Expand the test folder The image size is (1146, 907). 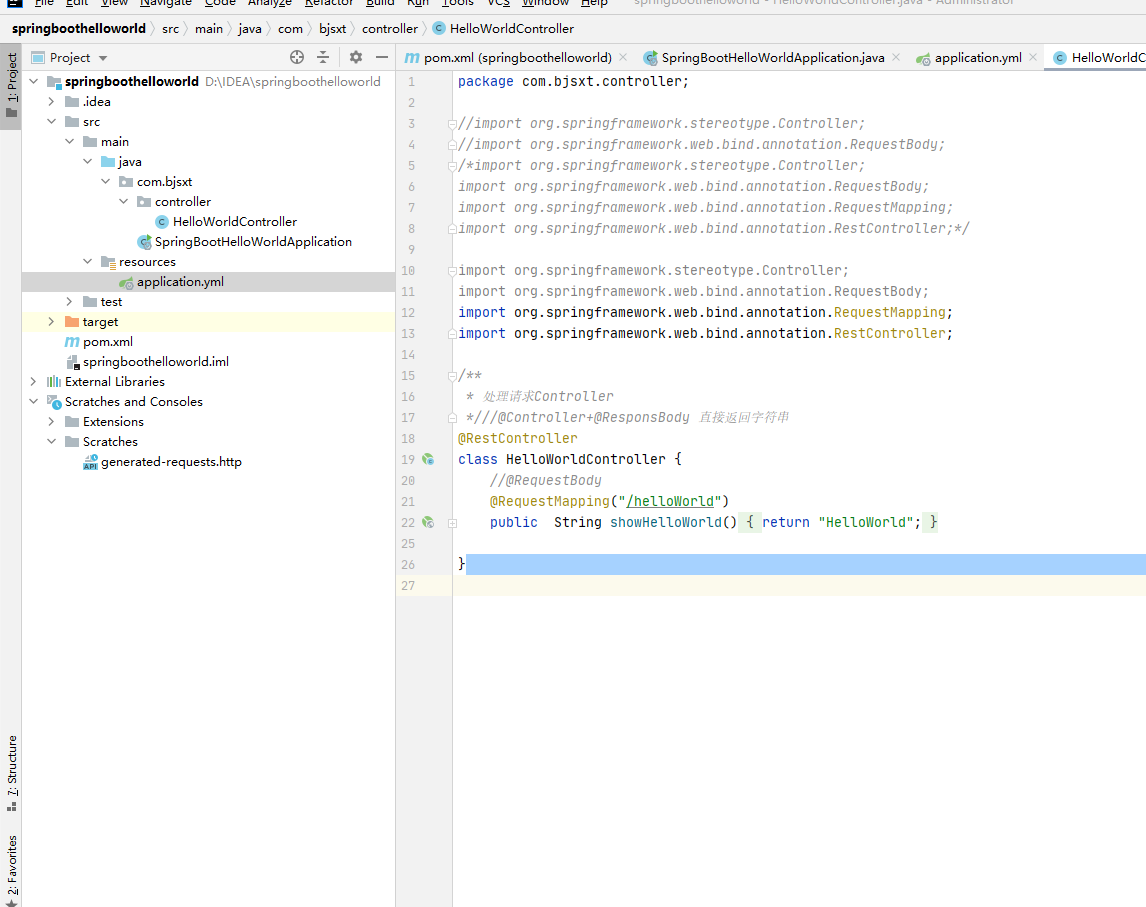[69, 301]
